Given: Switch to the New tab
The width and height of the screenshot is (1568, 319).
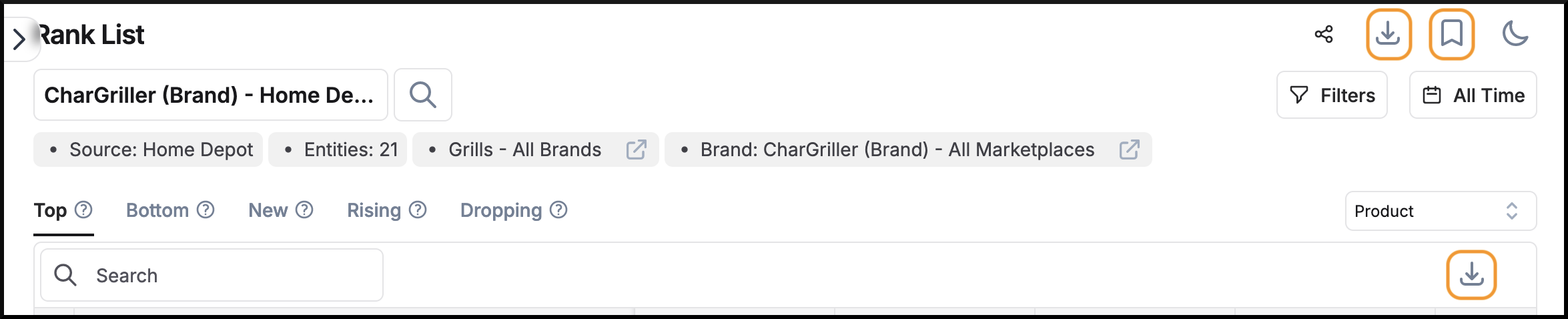Looking at the screenshot, I should click(x=268, y=210).
